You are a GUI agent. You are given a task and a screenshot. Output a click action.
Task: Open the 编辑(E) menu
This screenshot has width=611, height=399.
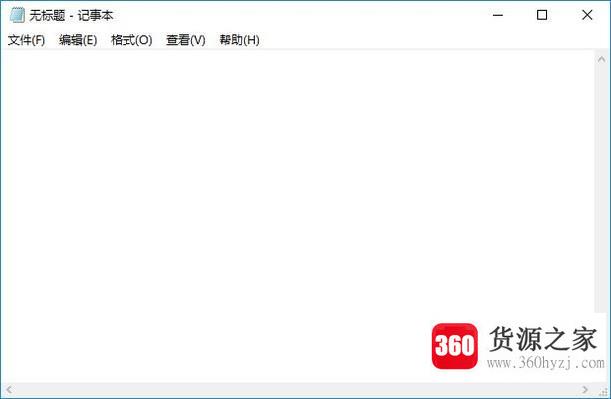point(78,40)
